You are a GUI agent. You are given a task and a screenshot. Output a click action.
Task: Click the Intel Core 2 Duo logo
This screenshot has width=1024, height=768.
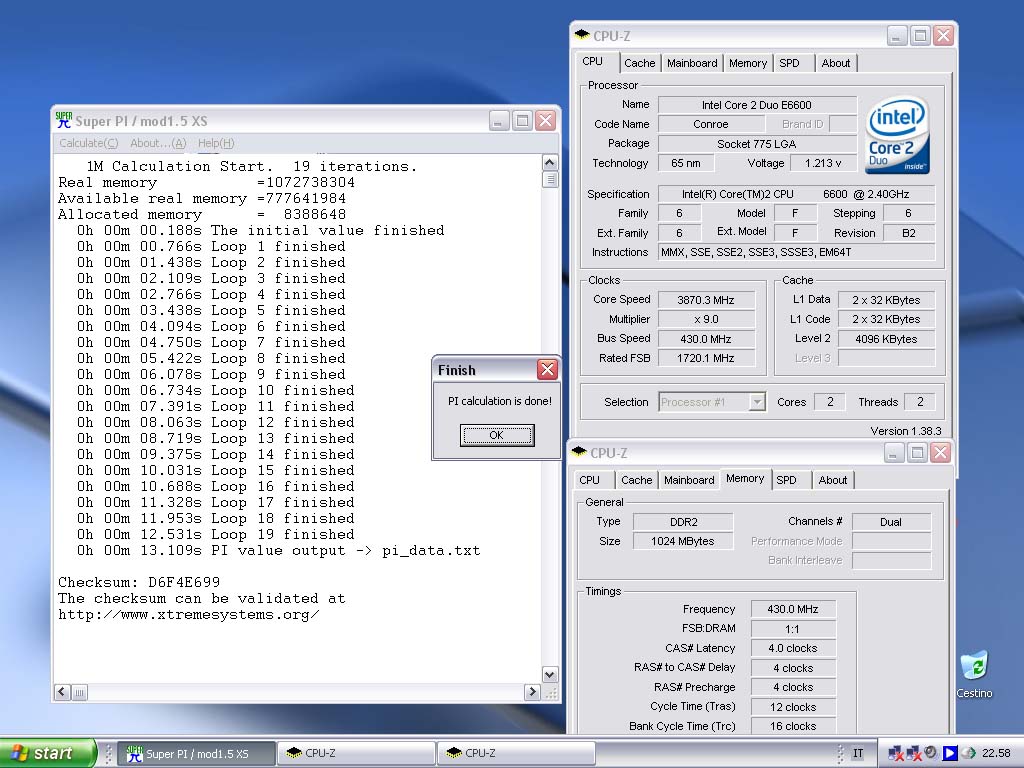[x=897, y=135]
